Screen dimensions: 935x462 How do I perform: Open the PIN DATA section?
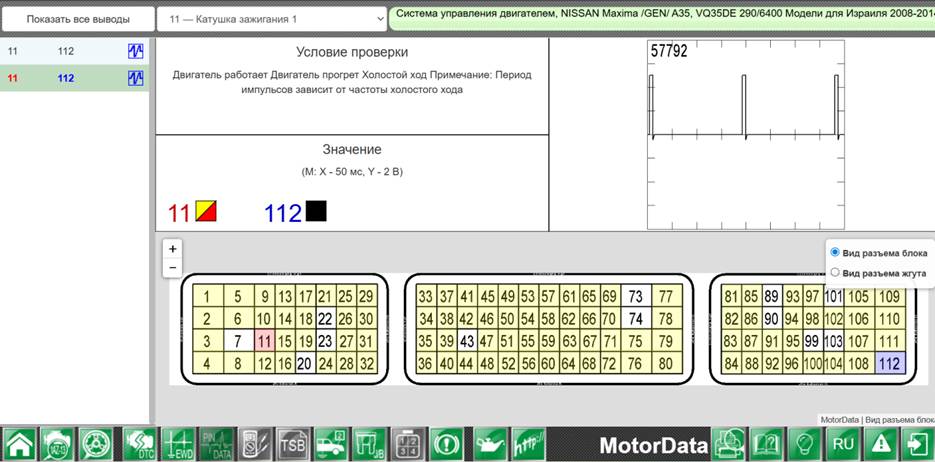[x=216, y=444]
